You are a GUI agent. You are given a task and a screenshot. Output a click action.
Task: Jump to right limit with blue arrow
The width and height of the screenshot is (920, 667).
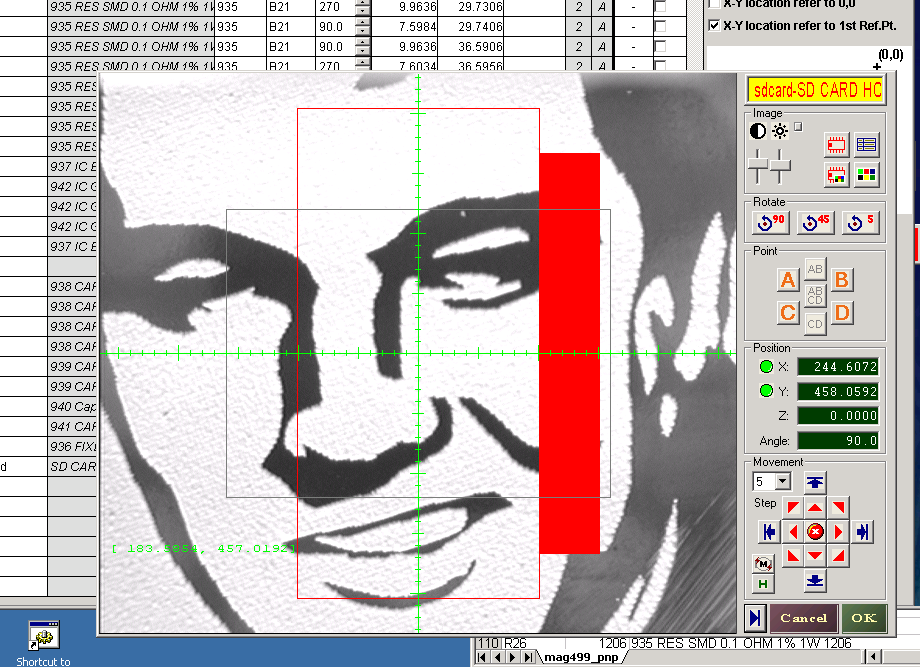tap(862, 532)
